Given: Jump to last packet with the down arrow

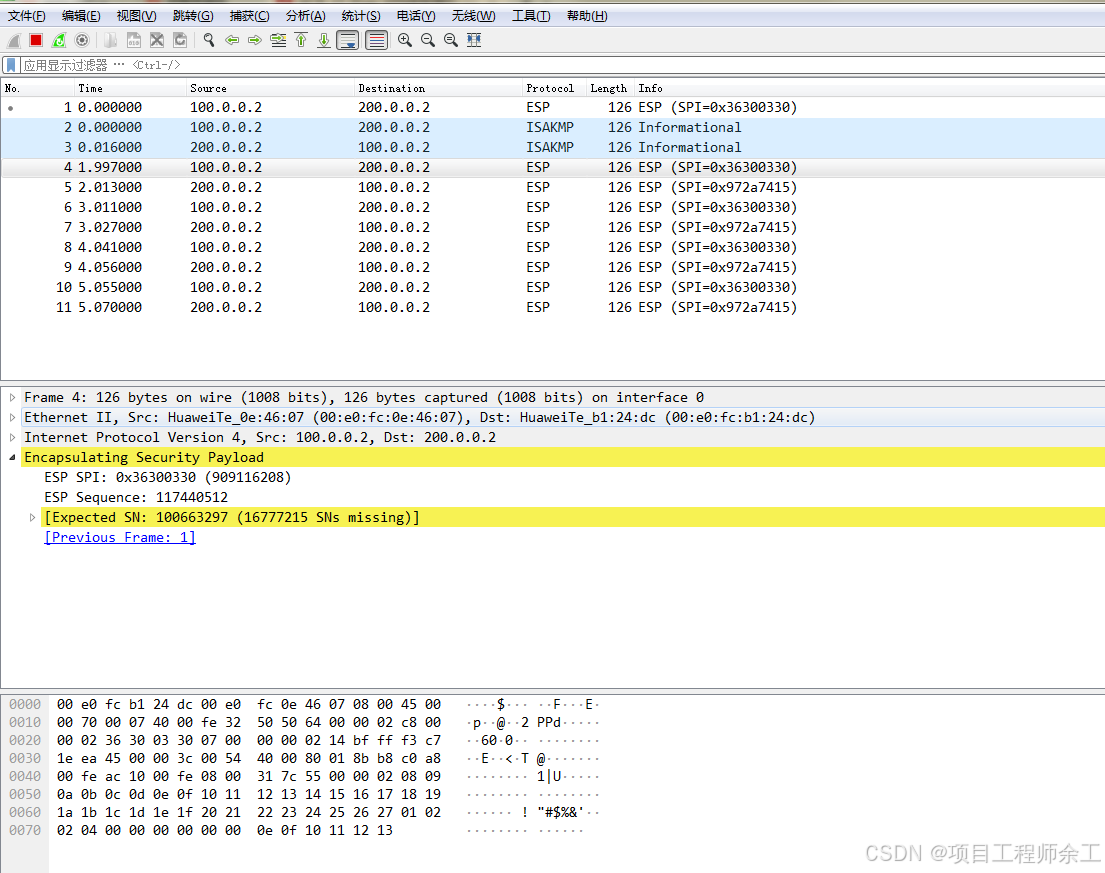Looking at the screenshot, I should (x=324, y=40).
